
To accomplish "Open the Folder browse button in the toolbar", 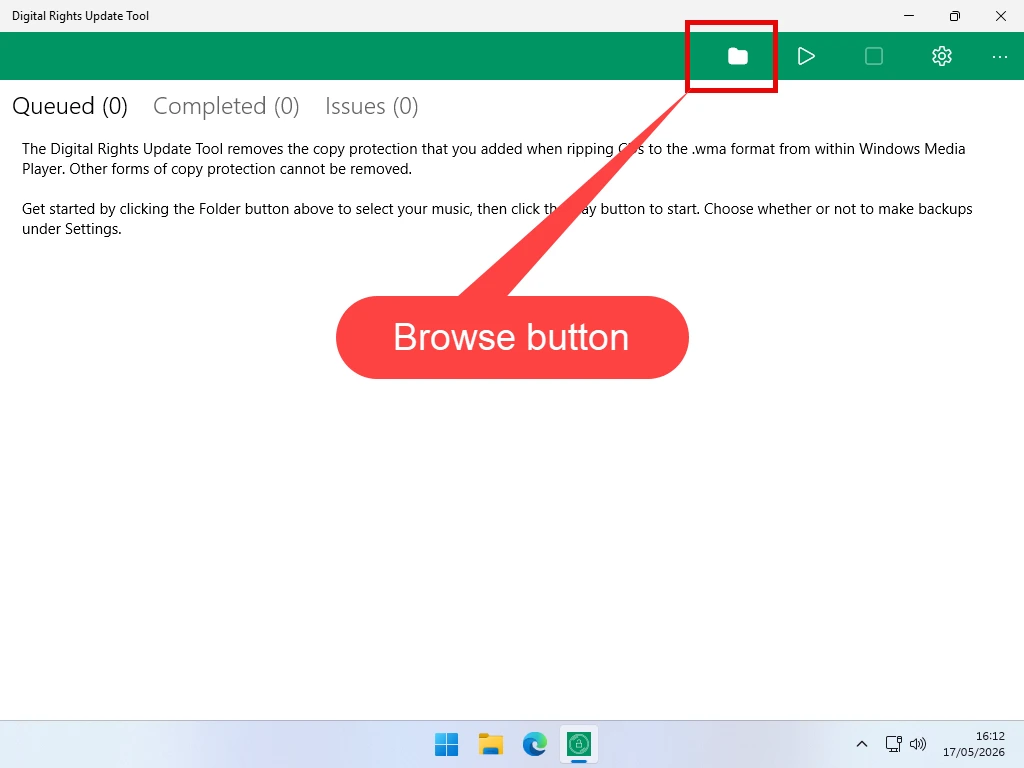I will 738,56.
